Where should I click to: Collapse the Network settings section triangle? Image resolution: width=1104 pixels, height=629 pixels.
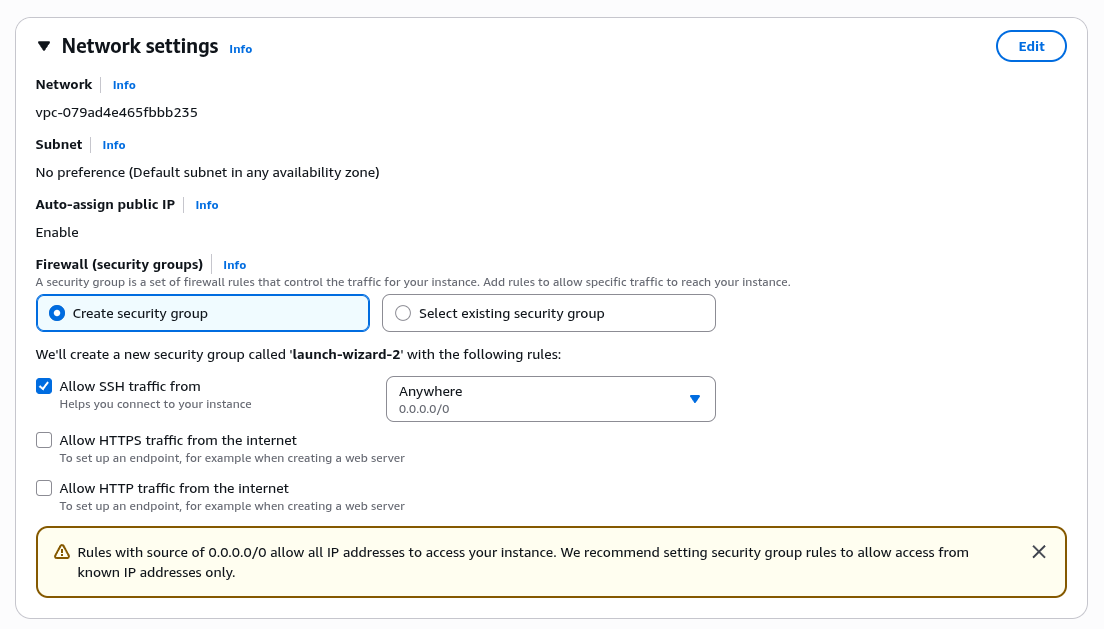coord(44,46)
